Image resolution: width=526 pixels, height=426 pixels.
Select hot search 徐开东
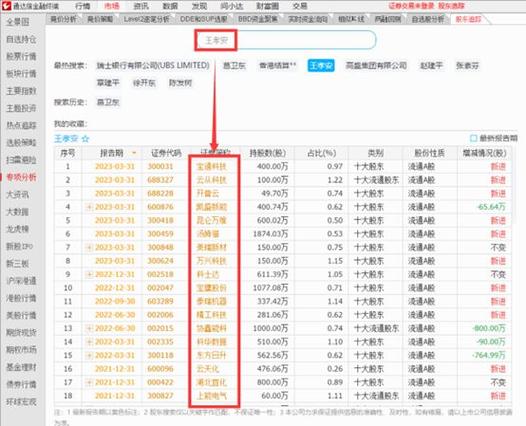click(x=144, y=83)
